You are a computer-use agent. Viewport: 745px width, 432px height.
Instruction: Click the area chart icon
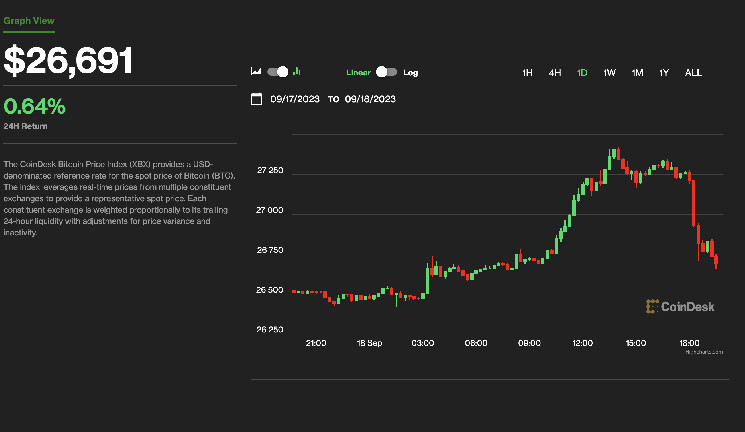(256, 72)
